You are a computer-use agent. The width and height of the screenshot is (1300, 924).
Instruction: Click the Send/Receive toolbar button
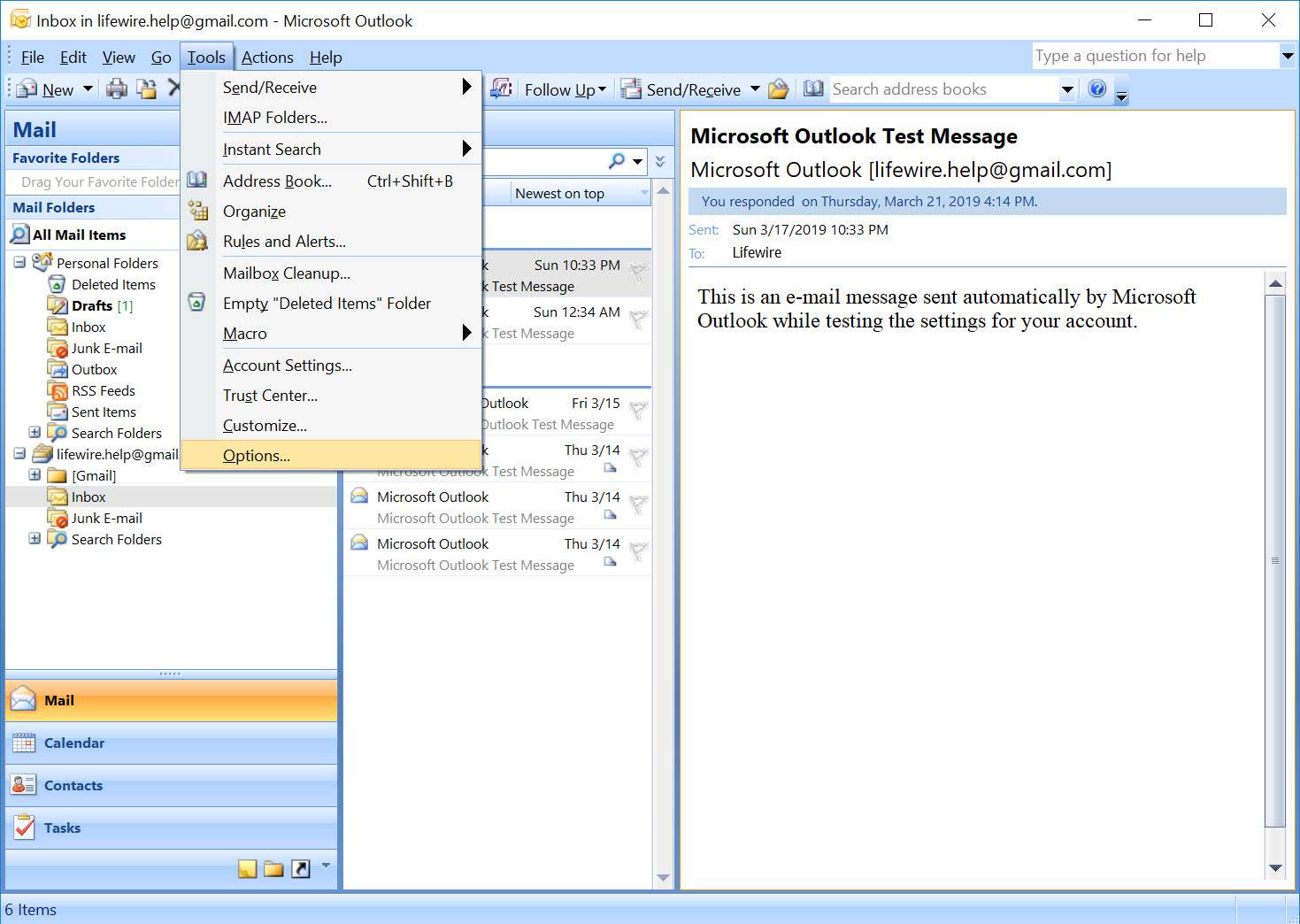click(x=681, y=89)
